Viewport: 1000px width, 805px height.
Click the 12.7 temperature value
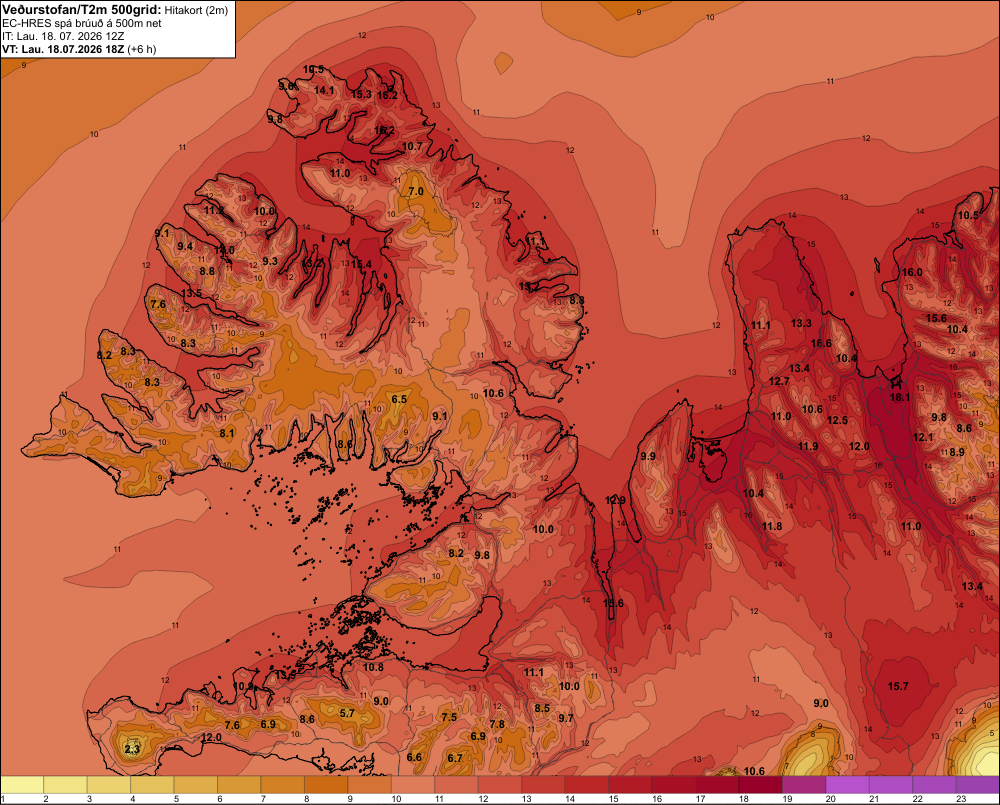(779, 381)
